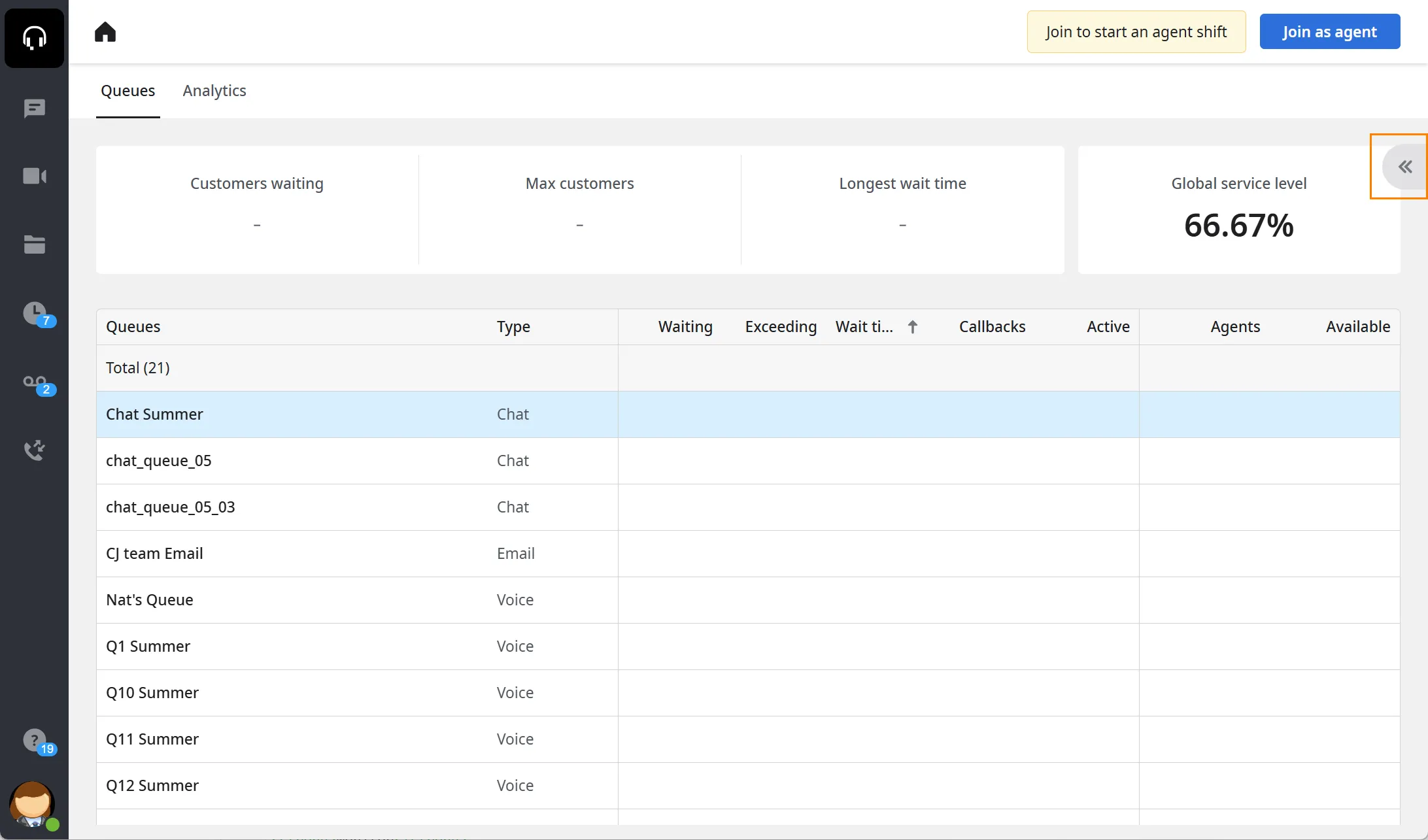Image resolution: width=1428 pixels, height=840 pixels.
Task: Open the phone callback sidebar icon
Action: point(34,450)
